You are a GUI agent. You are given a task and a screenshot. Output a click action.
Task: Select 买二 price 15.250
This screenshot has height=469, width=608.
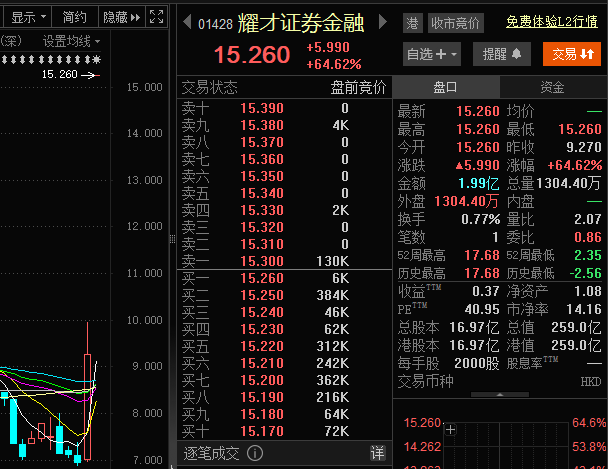coord(262,295)
